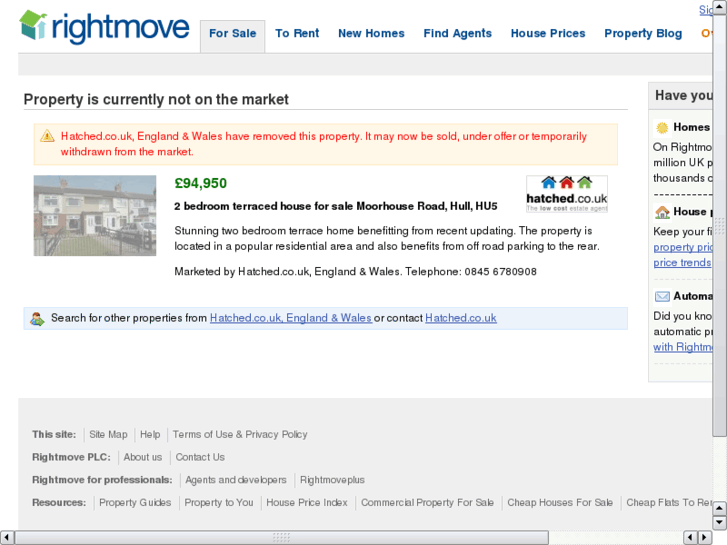Open Commercial Property For Sale link

tap(427, 503)
